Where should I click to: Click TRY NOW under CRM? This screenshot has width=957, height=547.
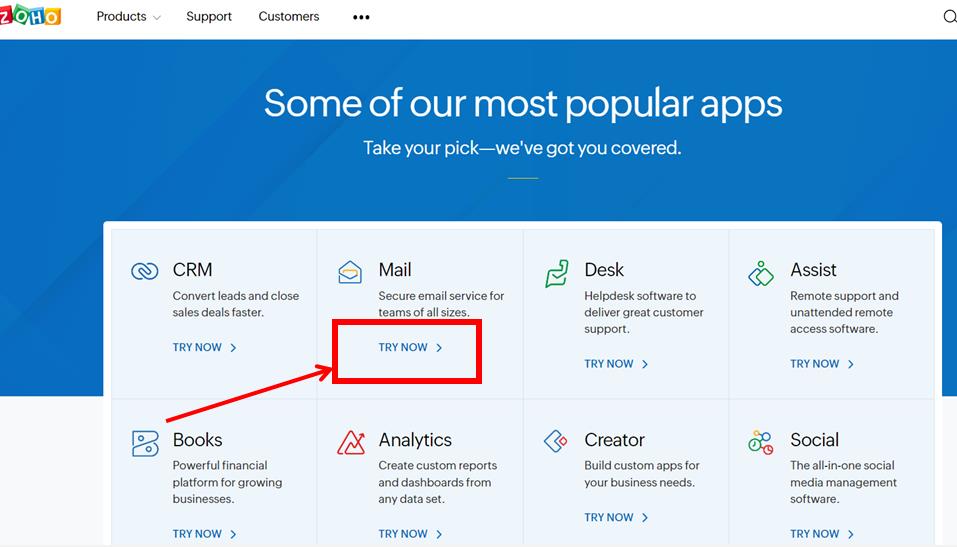point(204,348)
